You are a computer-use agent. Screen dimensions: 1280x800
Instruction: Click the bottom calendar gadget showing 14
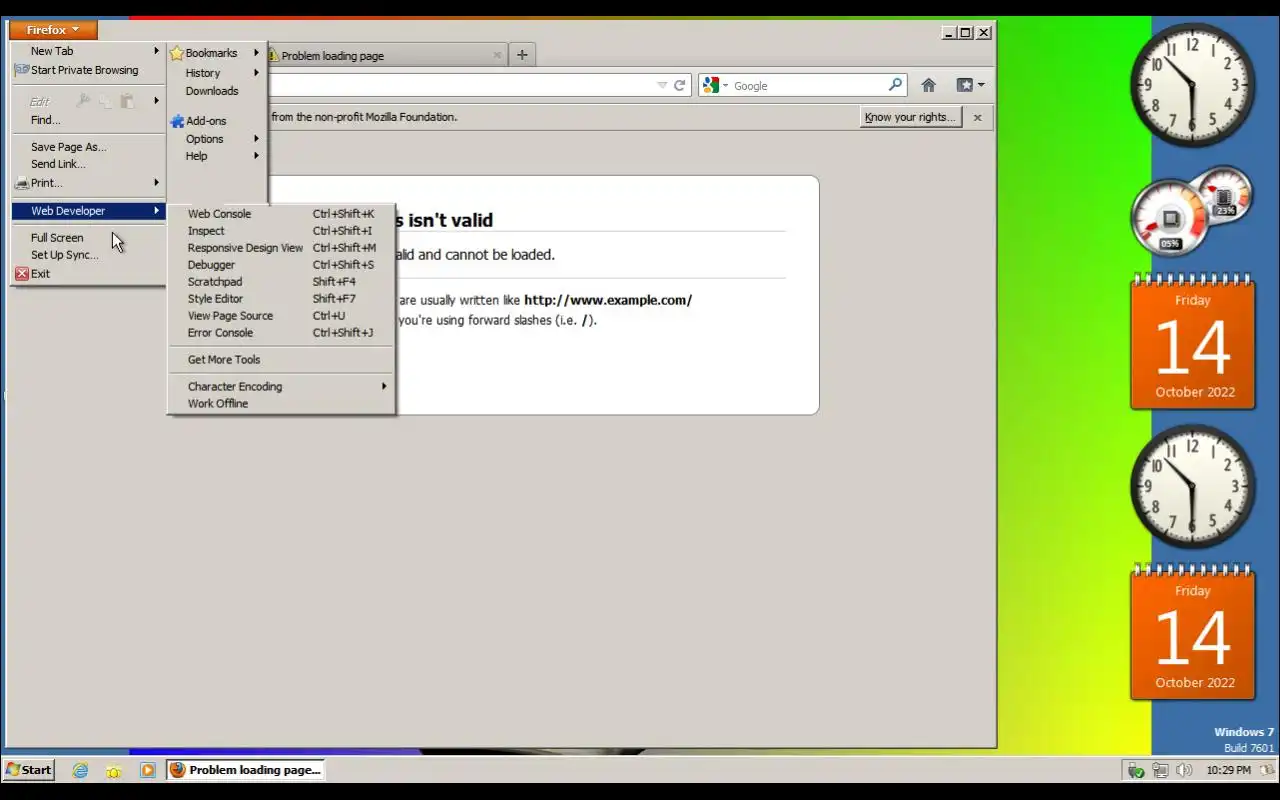click(x=1193, y=633)
